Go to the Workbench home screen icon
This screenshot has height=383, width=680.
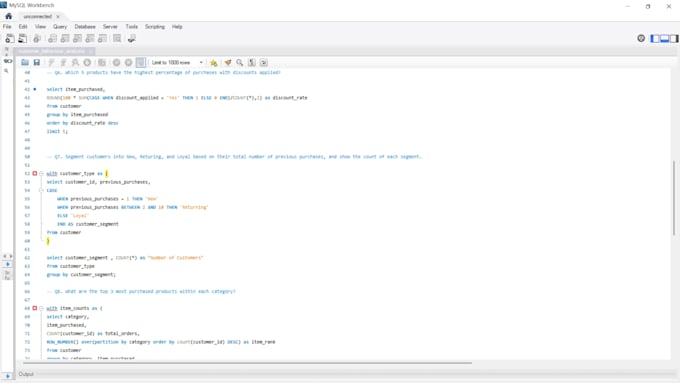coord(9,16)
